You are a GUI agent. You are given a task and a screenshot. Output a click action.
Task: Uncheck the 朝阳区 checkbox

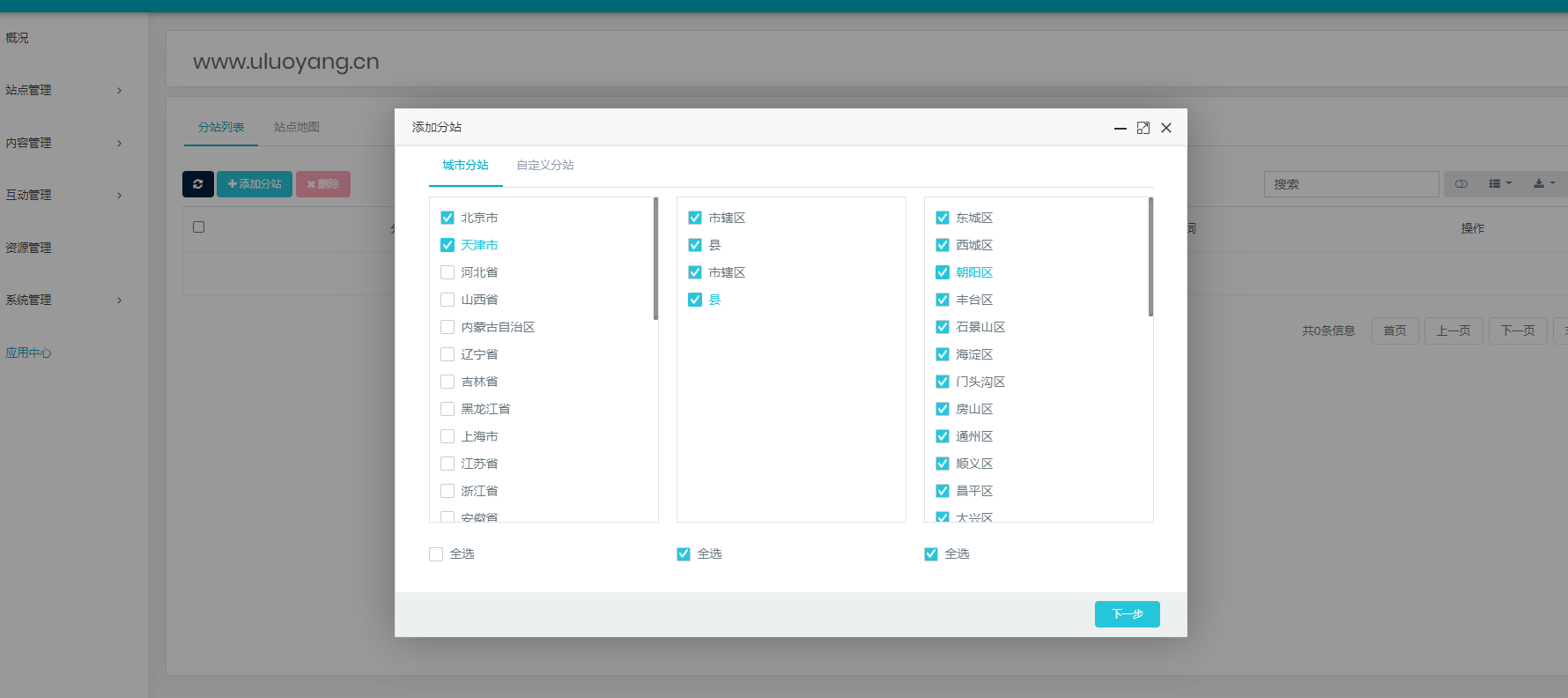click(x=943, y=272)
